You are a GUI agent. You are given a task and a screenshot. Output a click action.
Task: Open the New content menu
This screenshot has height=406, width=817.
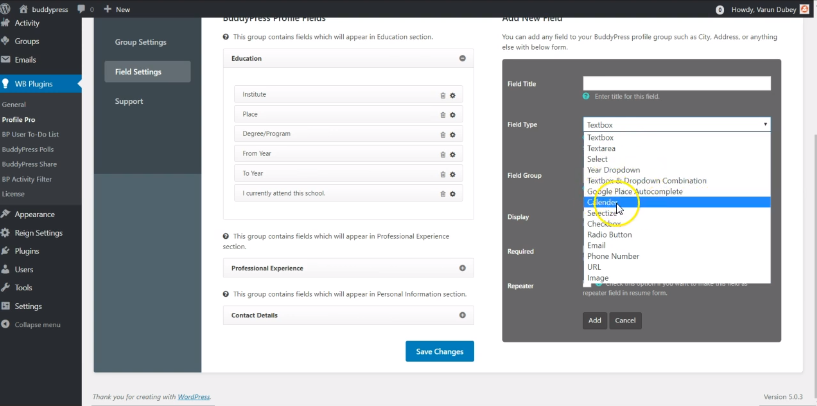click(x=117, y=9)
